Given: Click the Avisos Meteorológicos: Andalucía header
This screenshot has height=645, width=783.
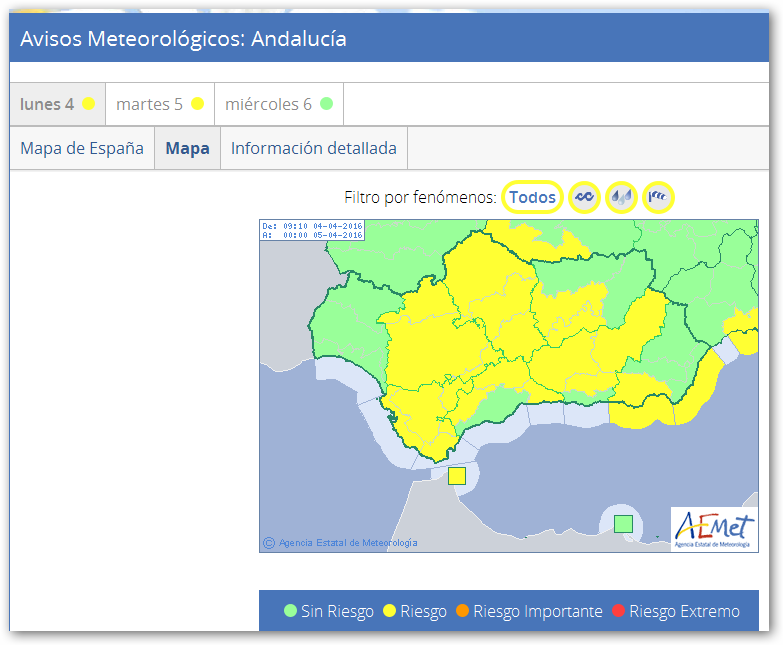Looking at the screenshot, I should (x=183, y=39).
